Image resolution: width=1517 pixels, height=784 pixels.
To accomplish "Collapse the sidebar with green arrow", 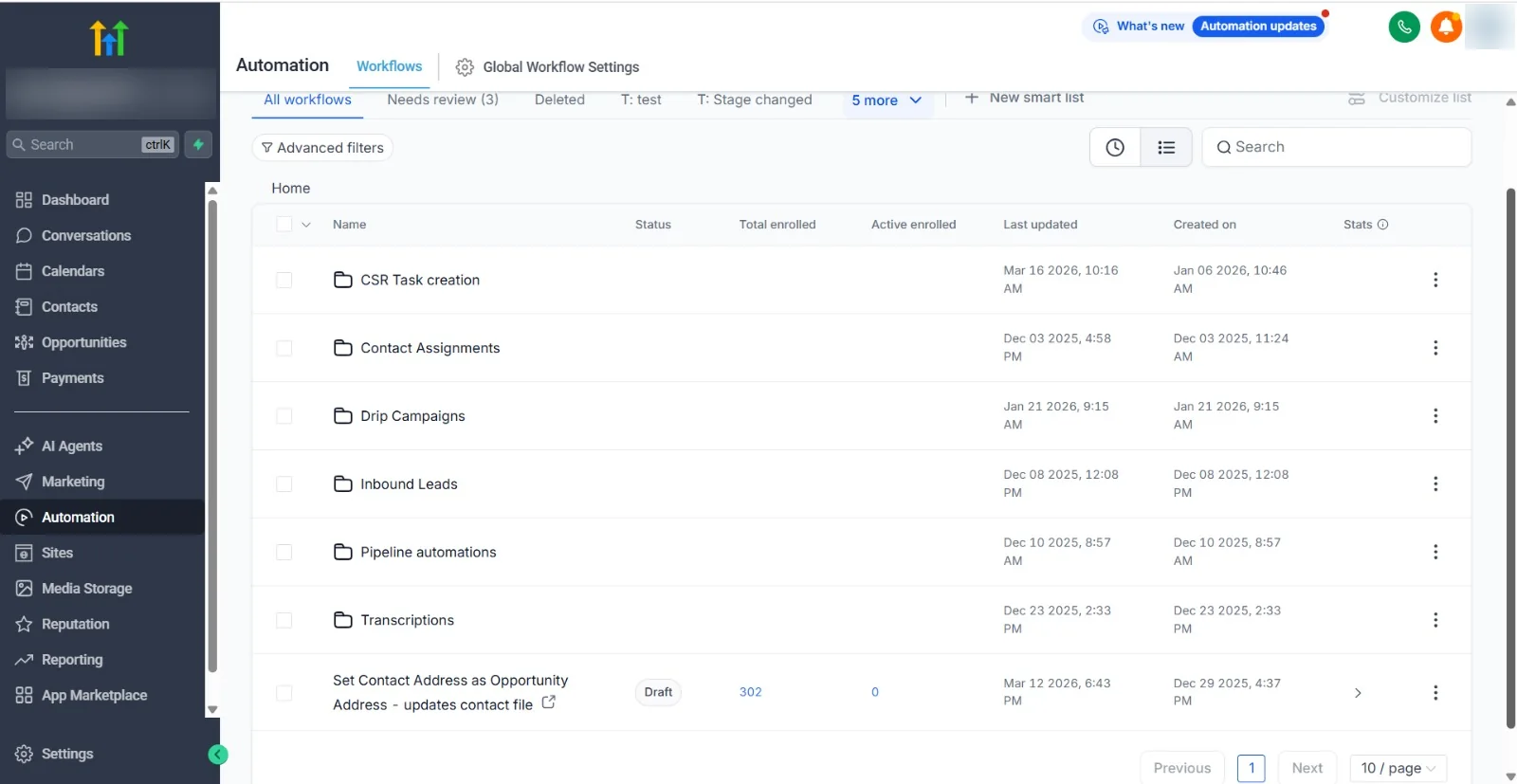I will pyautogui.click(x=218, y=755).
